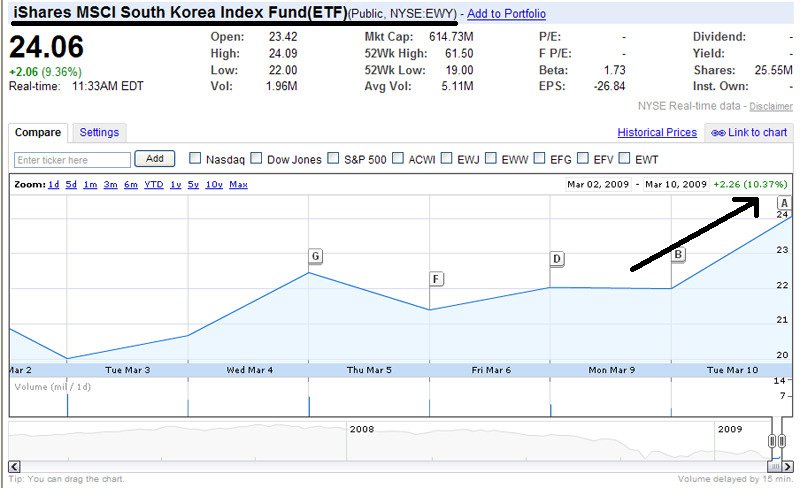Open the Historical Prices link
Image resolution: width=800 pixels, height=488 pixels.
click(x=656, y=132)
